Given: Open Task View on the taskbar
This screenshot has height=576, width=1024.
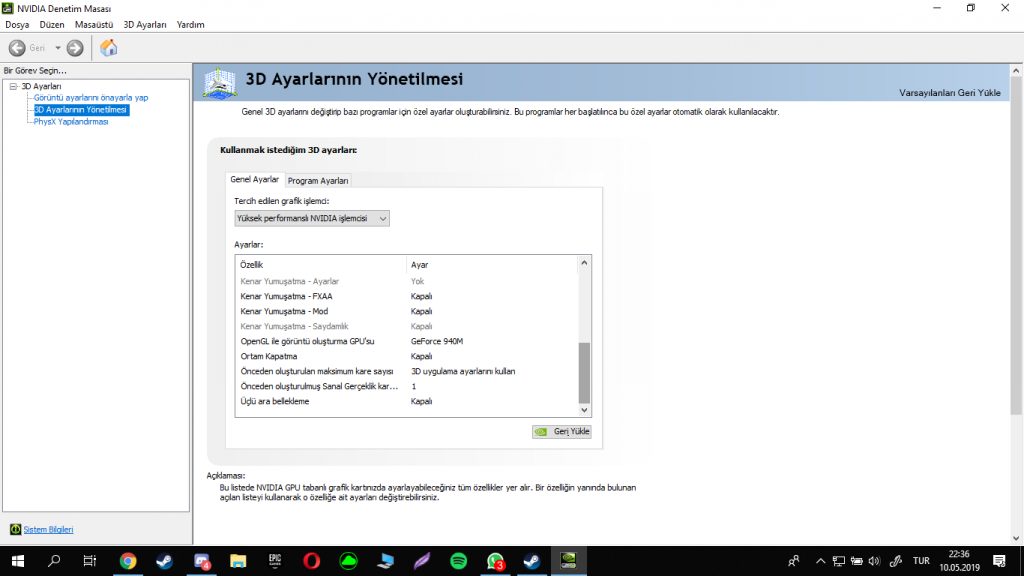Looking at the screenshot, I should [x=89, y=561].
